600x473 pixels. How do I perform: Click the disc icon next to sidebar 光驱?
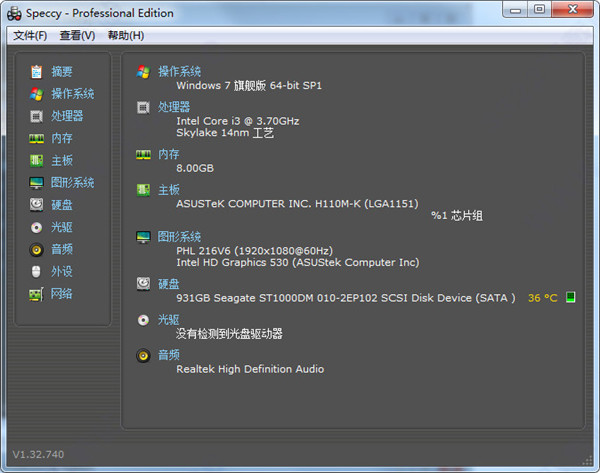36,227
